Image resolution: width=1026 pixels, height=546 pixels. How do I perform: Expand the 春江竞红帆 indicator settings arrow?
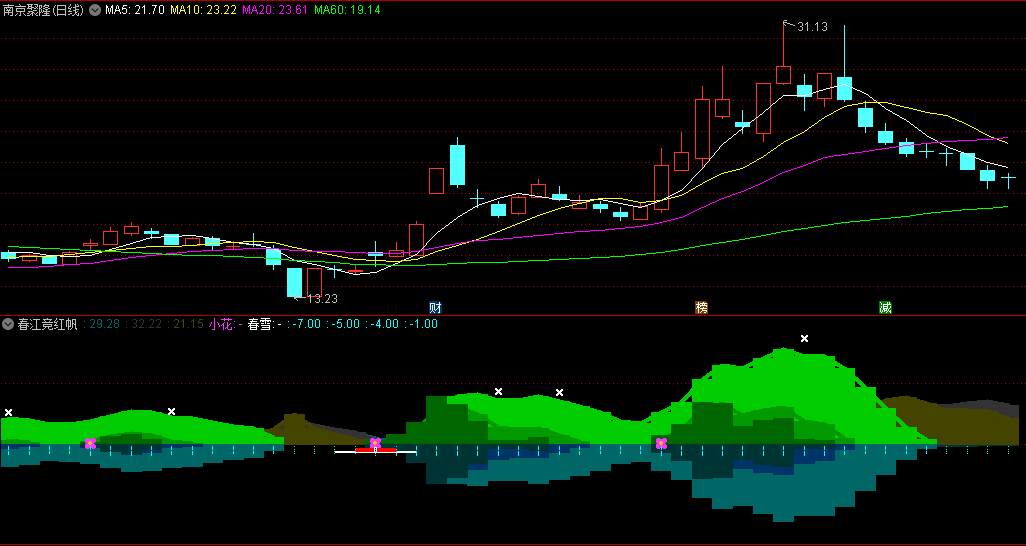[9, 323]
